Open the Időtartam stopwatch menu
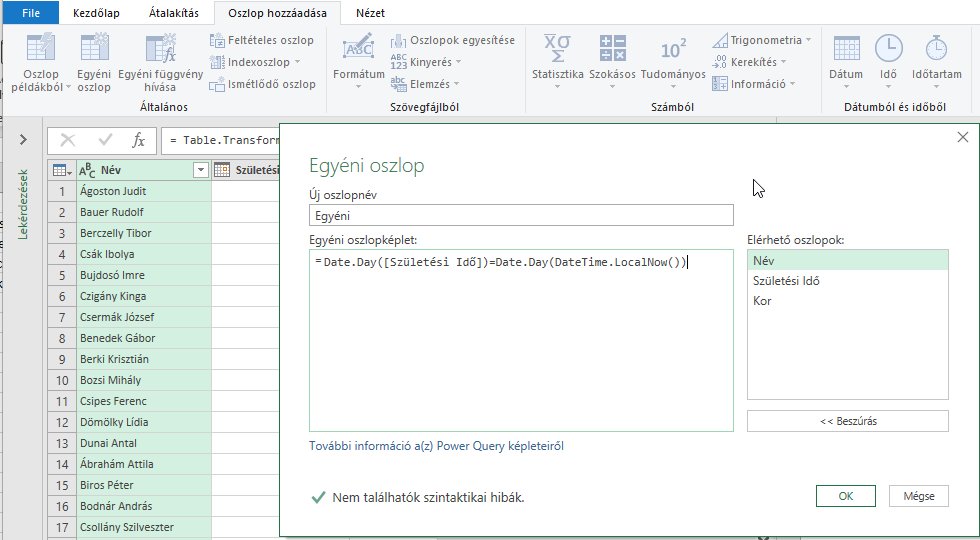980x540 pixels. point(936,63)
